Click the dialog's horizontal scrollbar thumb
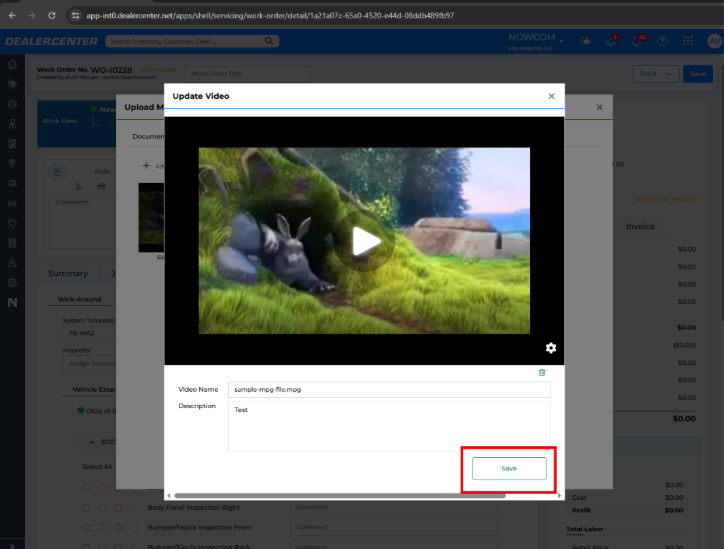This screenshot has height=549, width=724. (340, 495)
